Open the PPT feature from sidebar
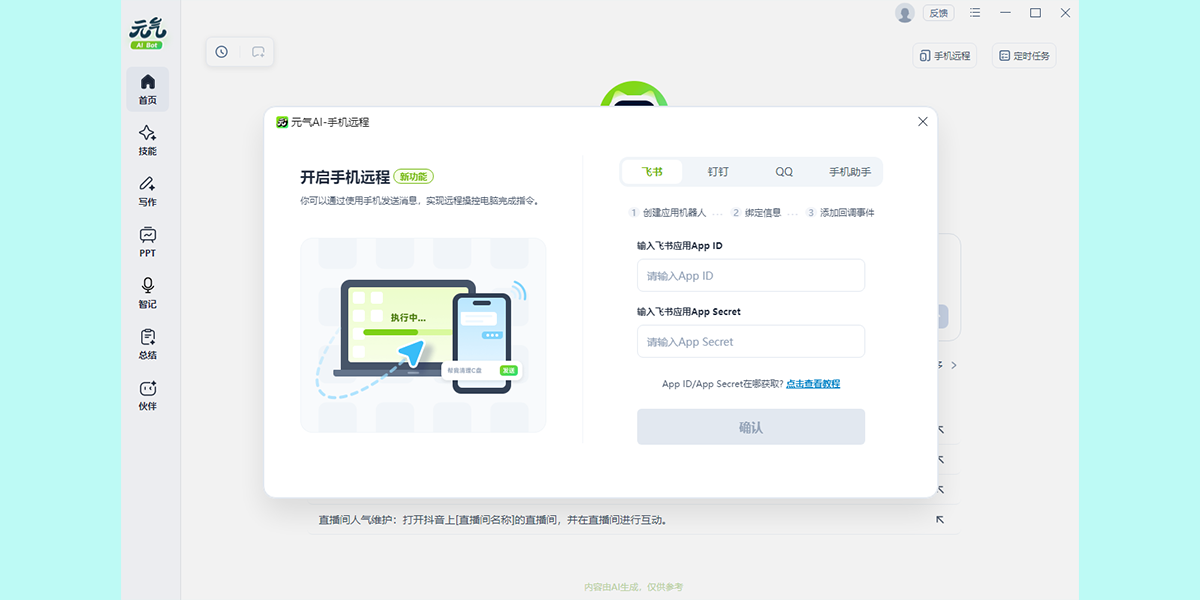 coord(147,242)
